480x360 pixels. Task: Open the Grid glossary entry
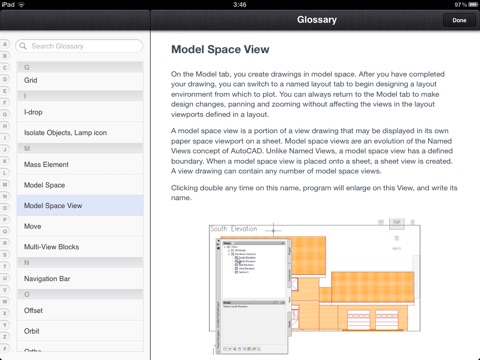click(80, 80)
